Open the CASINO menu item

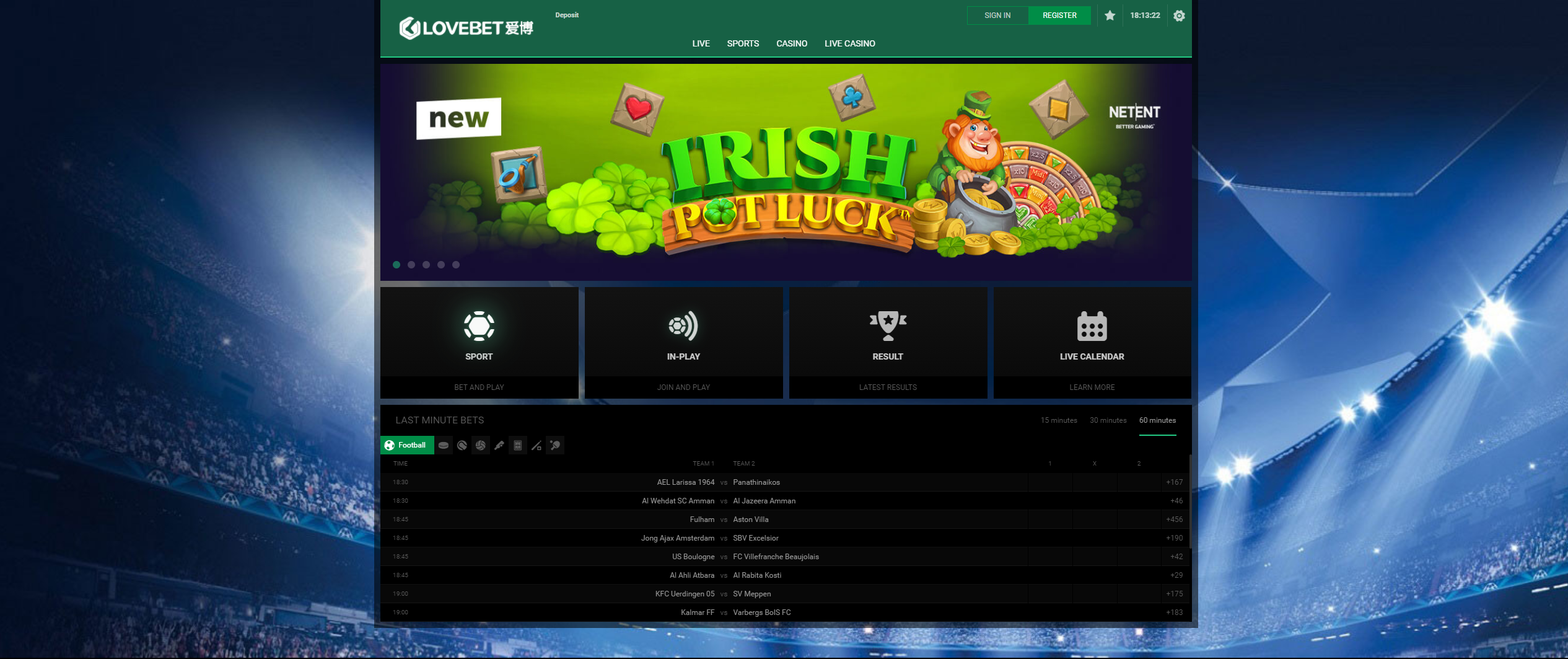tap(792, 43)
